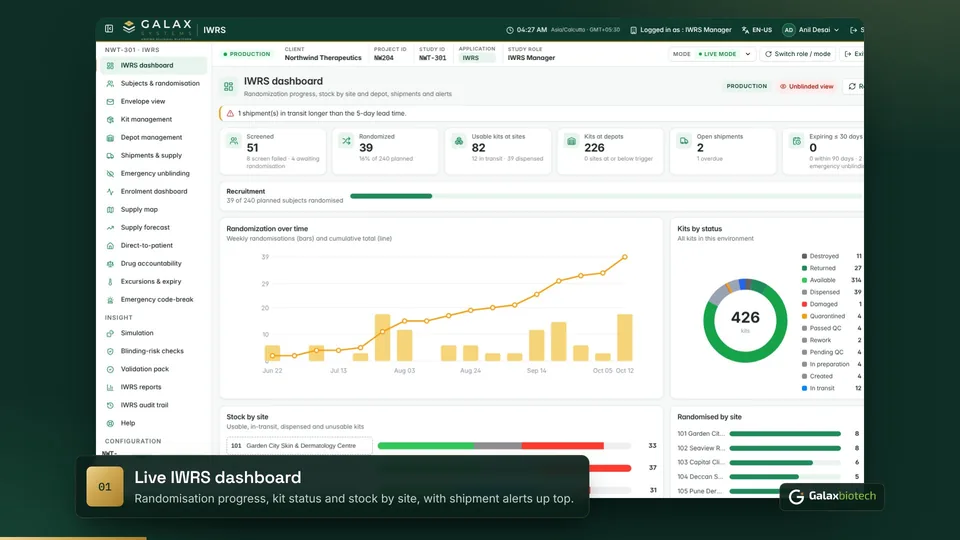Click the Available legend entry
Viewport: 960px width, 540px height.
click(x=831, y=280)
